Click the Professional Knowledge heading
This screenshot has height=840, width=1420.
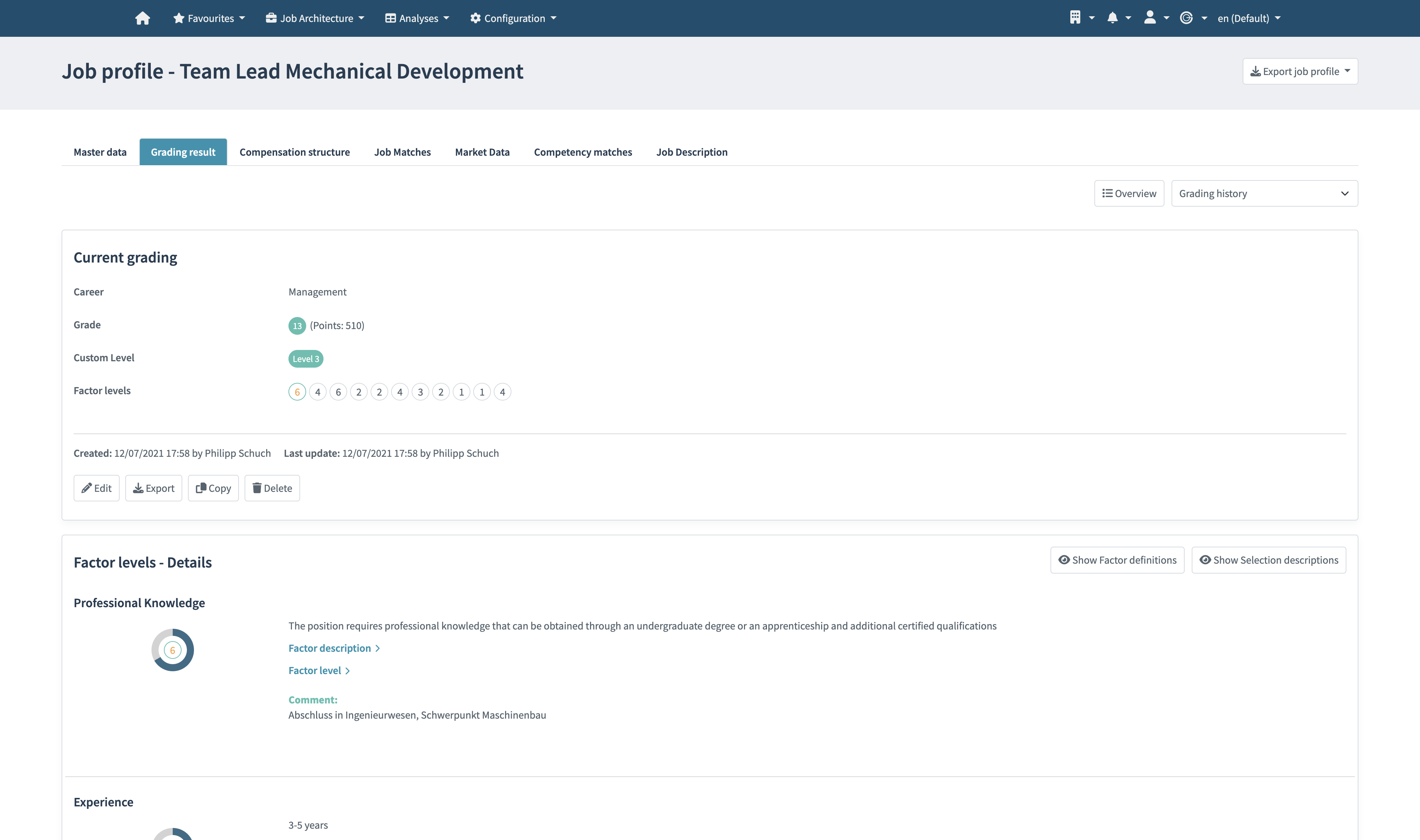(x=139, y=603)
